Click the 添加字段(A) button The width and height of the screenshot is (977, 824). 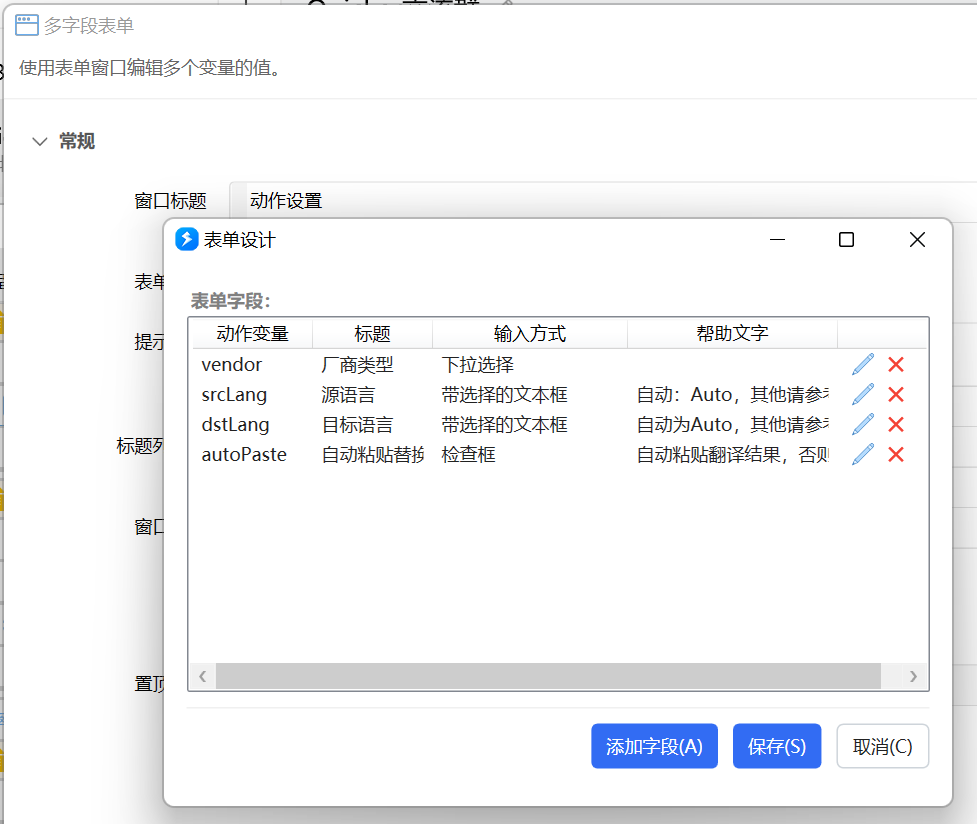click(654, 746)
